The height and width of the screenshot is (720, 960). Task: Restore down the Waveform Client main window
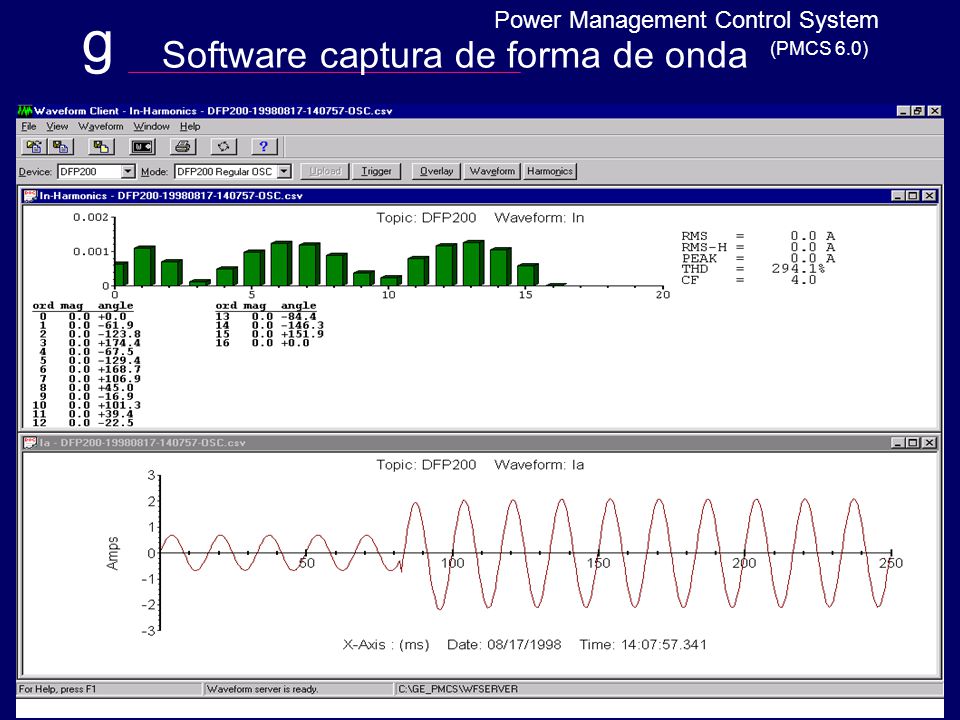(x=917, y=111)
